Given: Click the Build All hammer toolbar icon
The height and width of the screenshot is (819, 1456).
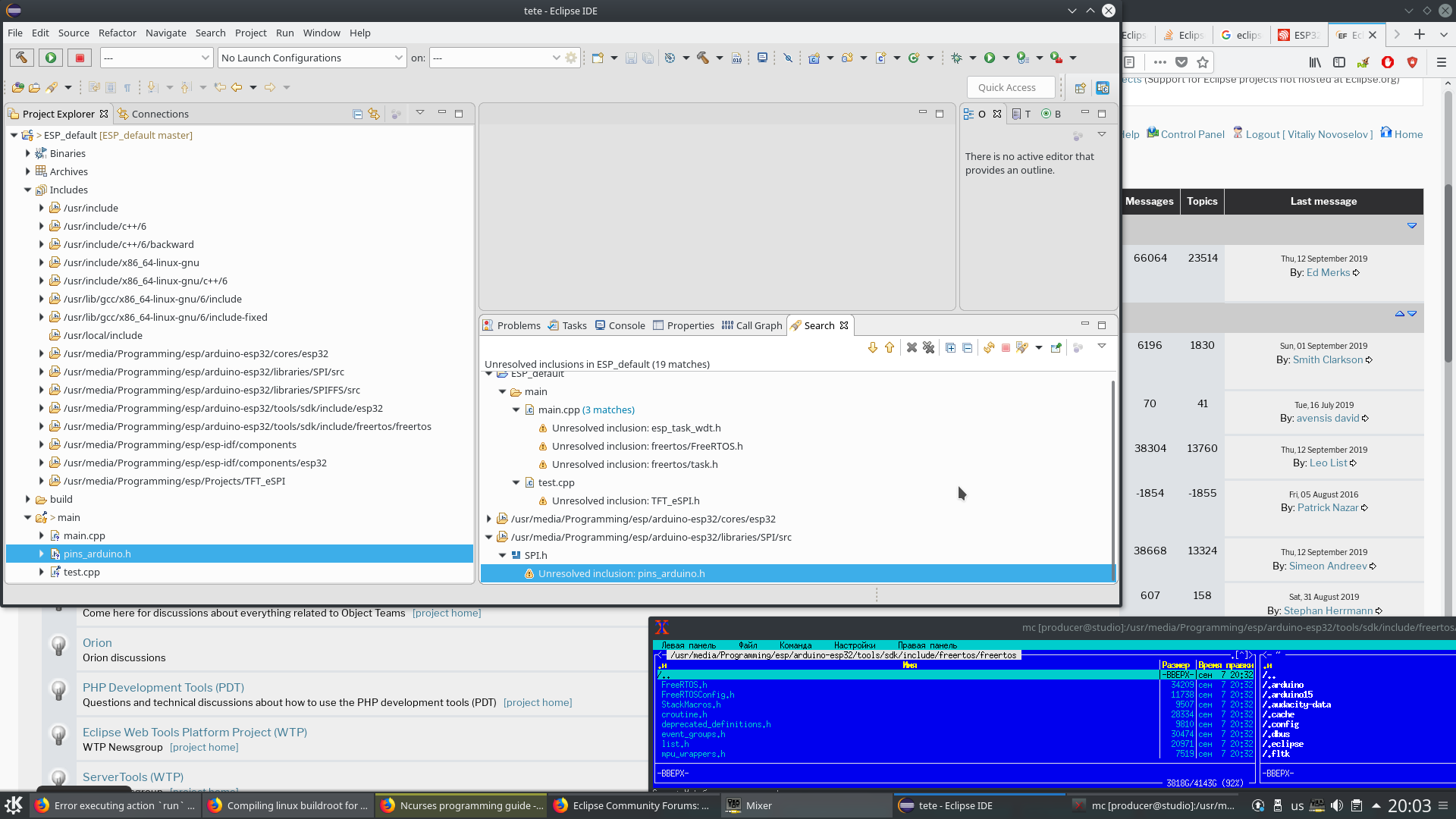Looking at the screenshot, I should click(x=703, y=58).
